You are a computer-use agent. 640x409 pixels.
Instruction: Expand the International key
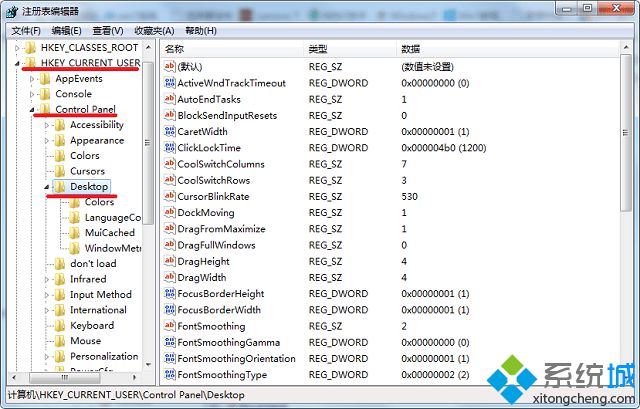[x=47, y=310]
